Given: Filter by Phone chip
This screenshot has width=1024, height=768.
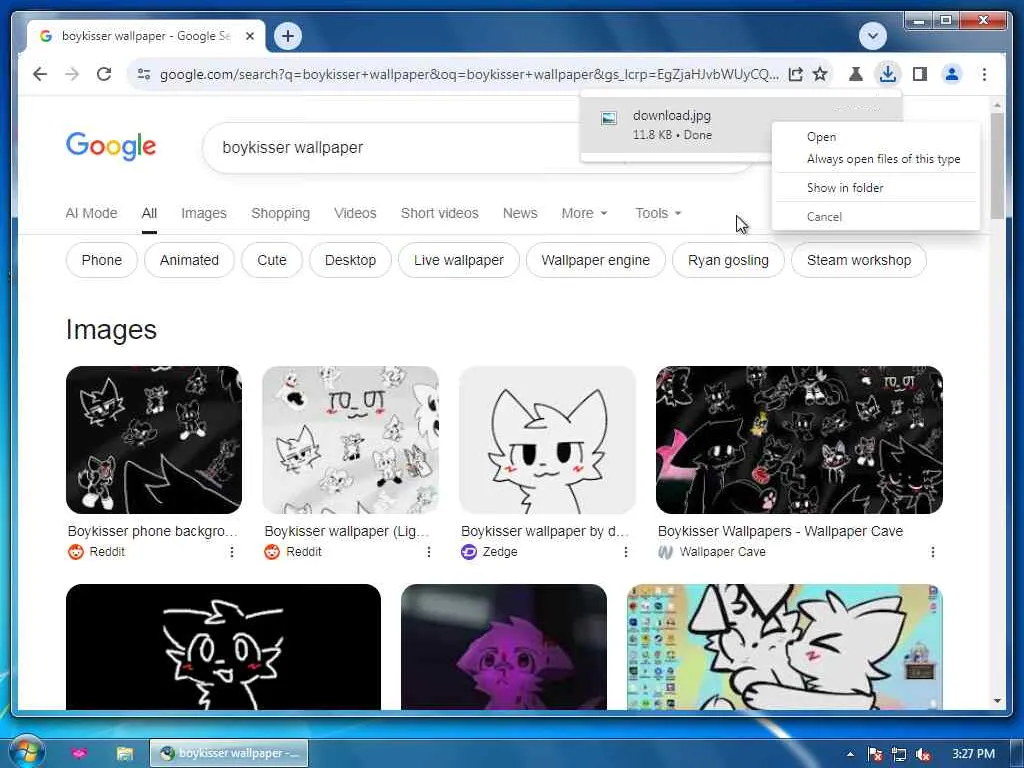Looking at the screenshot, I should click(x=102, y=260).
